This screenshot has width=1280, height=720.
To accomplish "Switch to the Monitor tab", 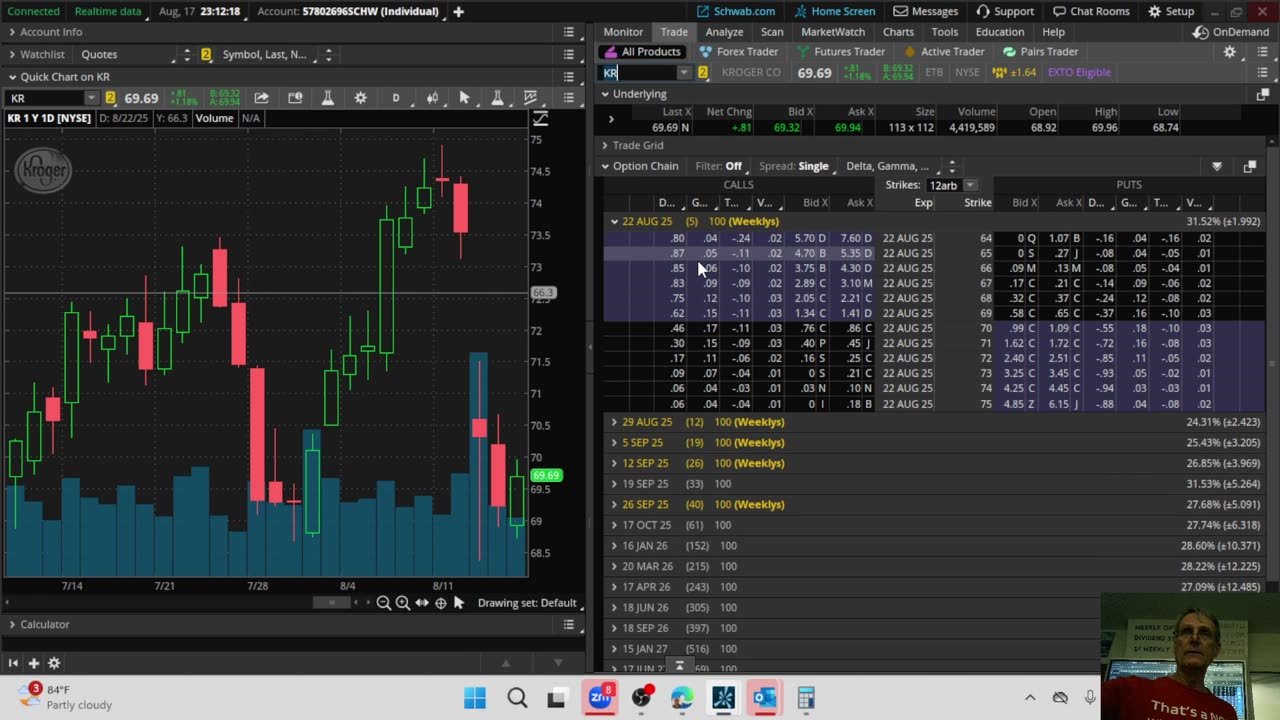I will [x=623, y=32].
